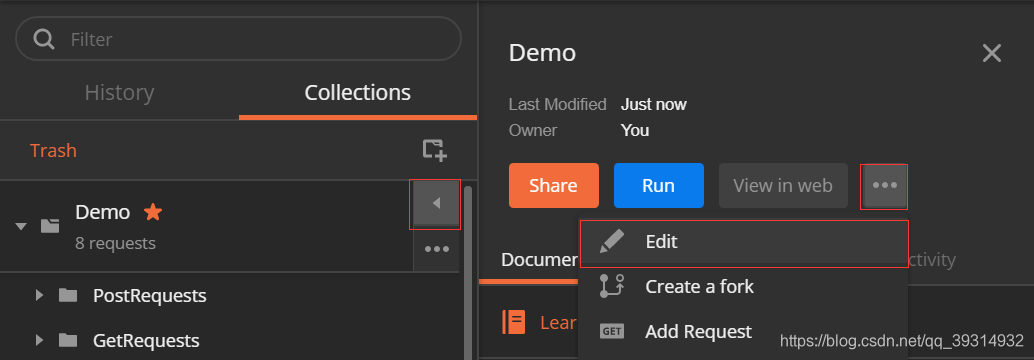Open the Documentation tab
Image resolution: width=1034 pixels, height=360 pixels.
coord(539,260)
